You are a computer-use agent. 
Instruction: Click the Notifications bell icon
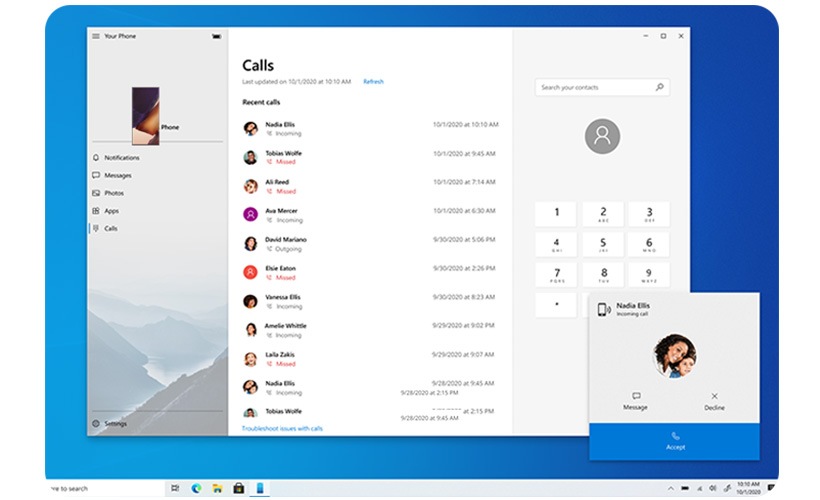click(96, 157)
